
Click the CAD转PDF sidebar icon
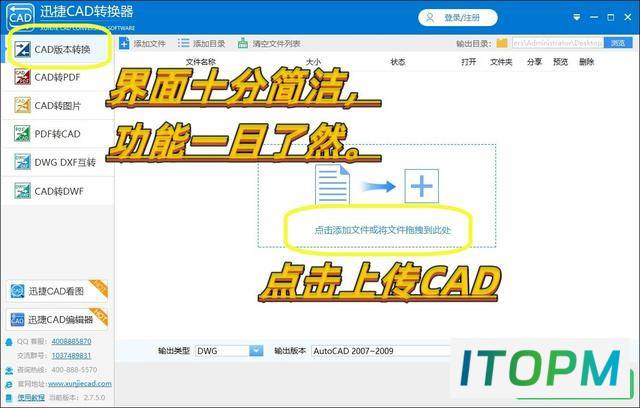point(22,77)
